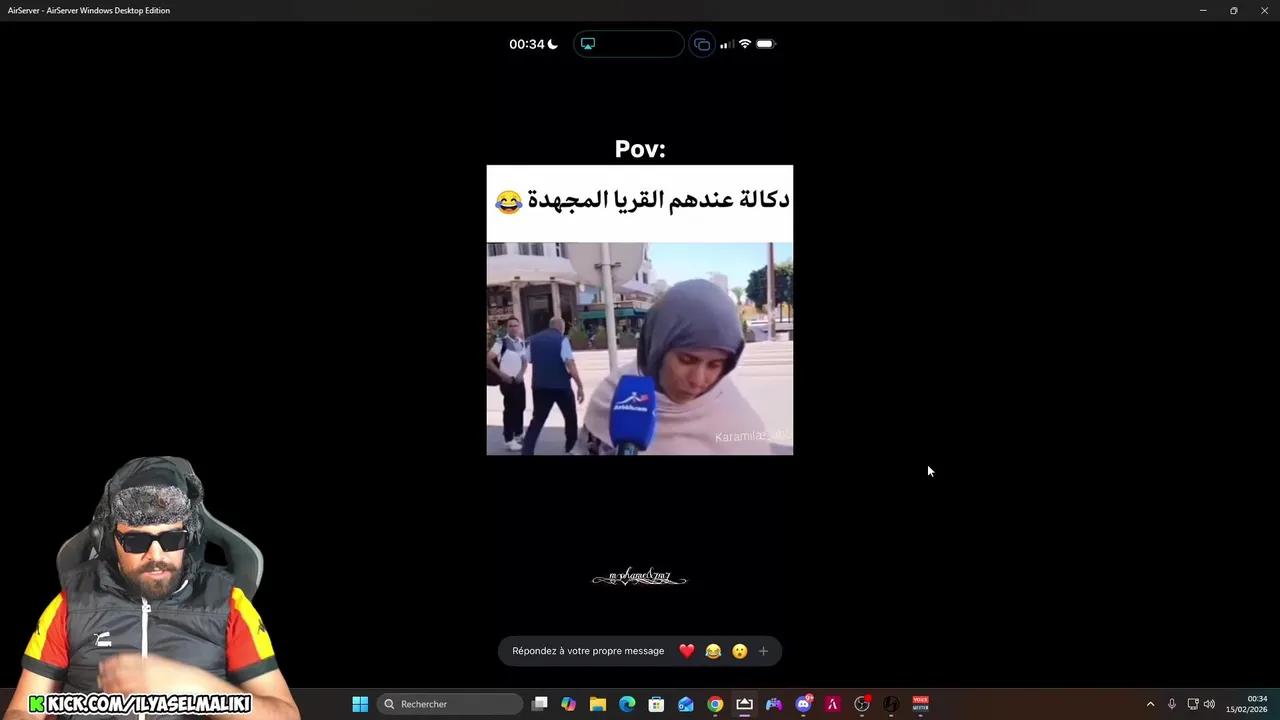
Task: Click the phone Wi-Fi status icon
Action: click(x=744, y=44)
